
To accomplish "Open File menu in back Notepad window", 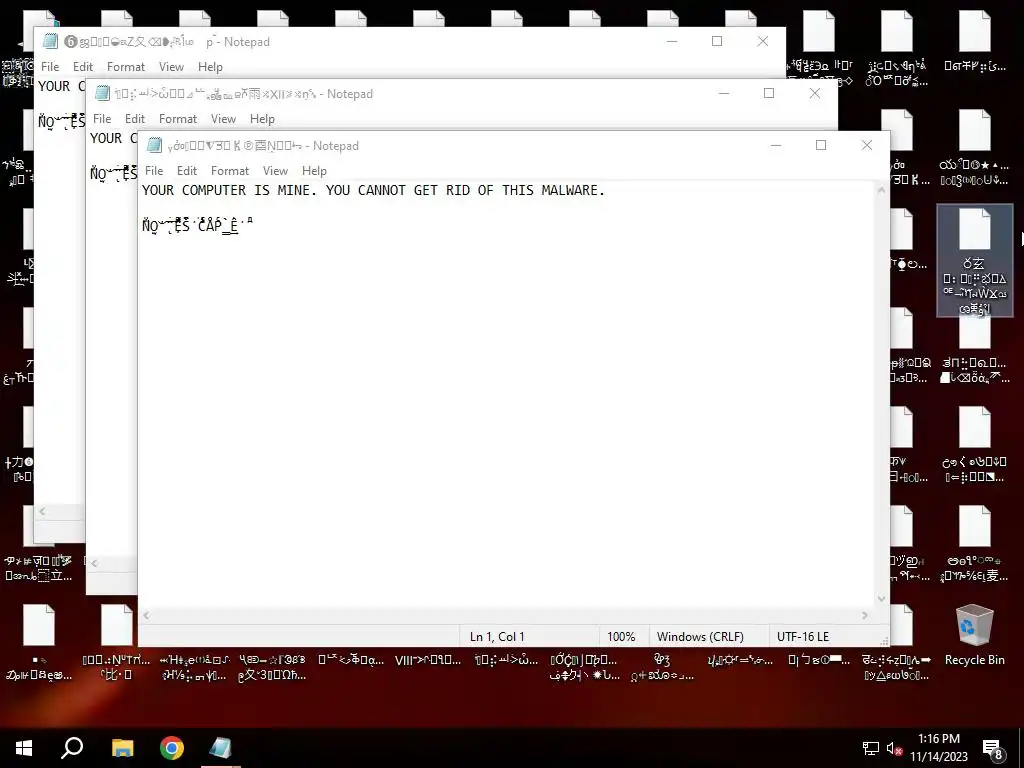I will pos(50,67).
